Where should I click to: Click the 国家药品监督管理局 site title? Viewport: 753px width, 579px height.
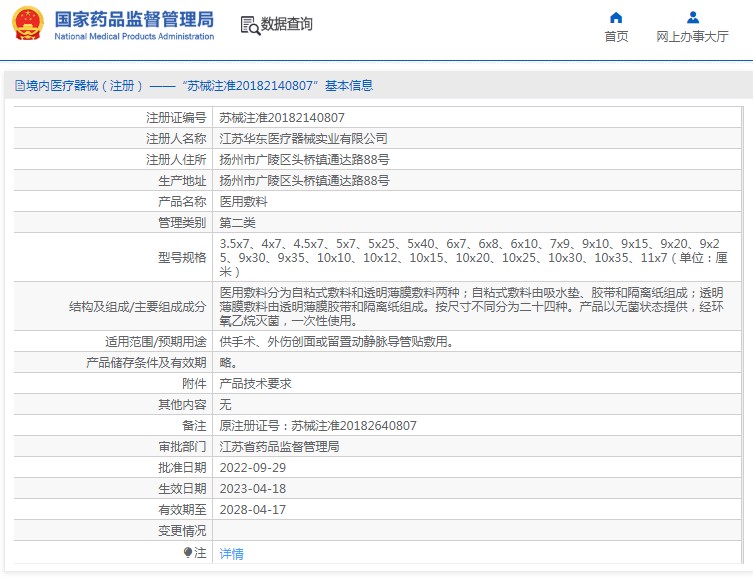133,19
